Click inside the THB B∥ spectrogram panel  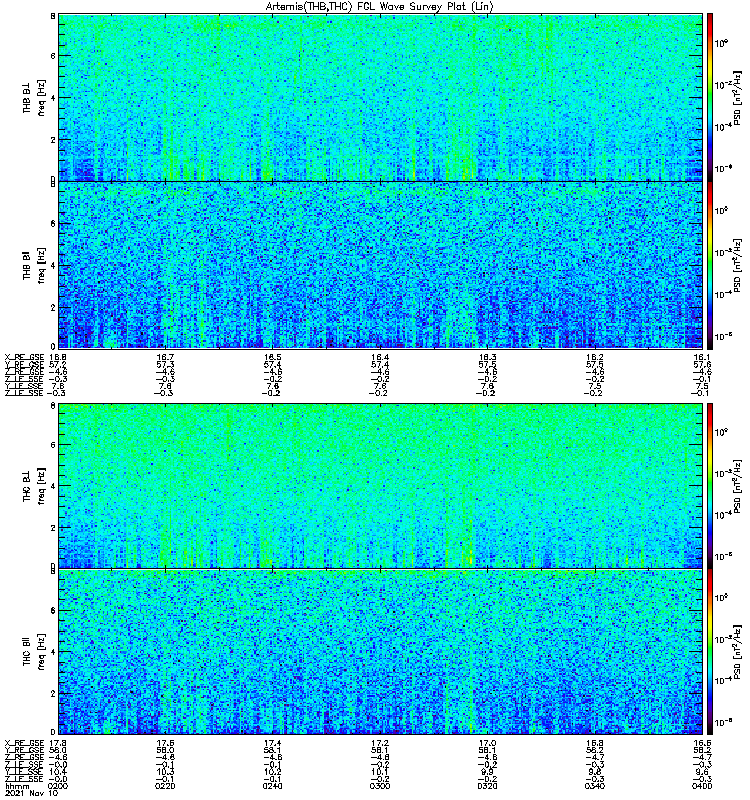(381, 265)
